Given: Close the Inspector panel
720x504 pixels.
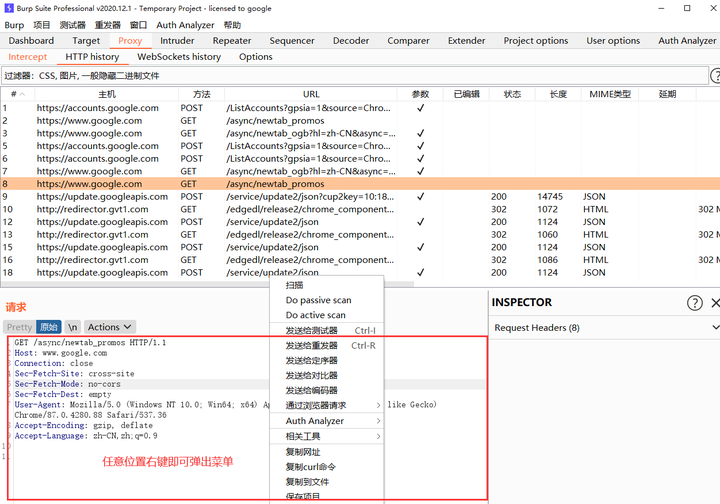Looking at the screenshot, I should coord(715,302).
